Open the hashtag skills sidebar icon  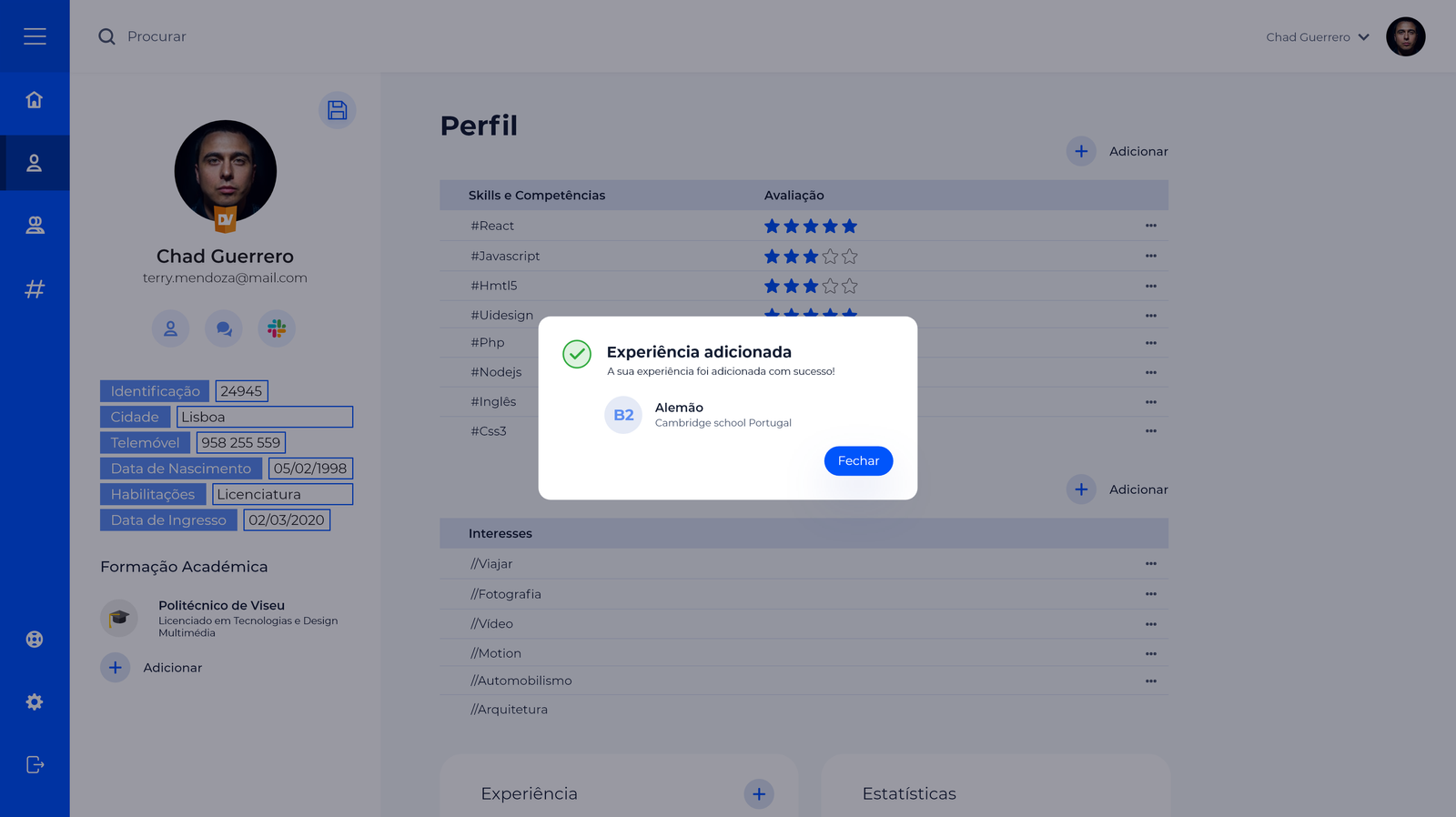coord(35,289)
